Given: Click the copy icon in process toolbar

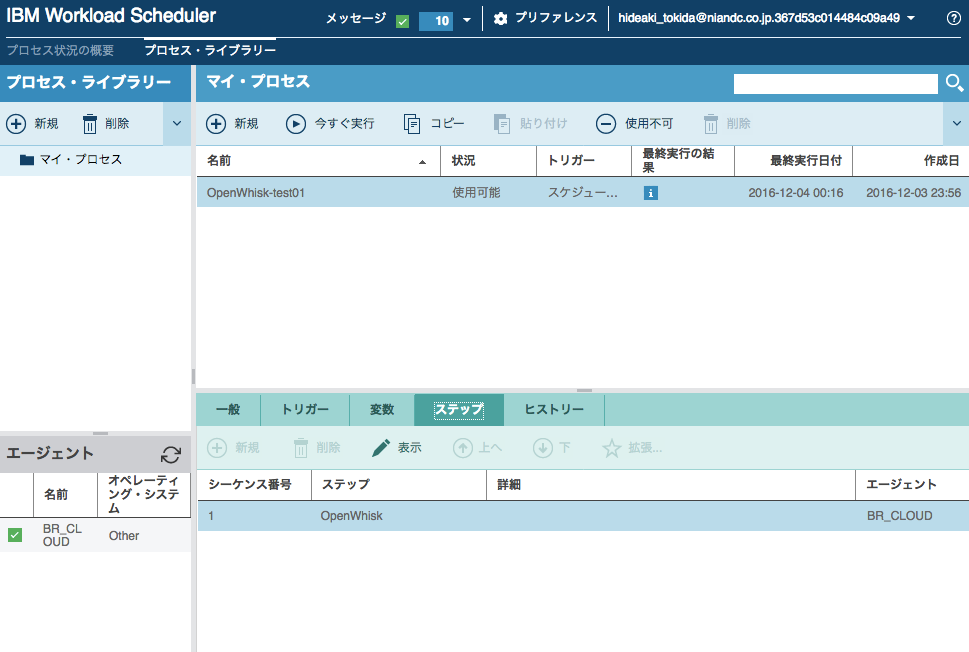Looking at the screenshot, I should pos(412,124).
